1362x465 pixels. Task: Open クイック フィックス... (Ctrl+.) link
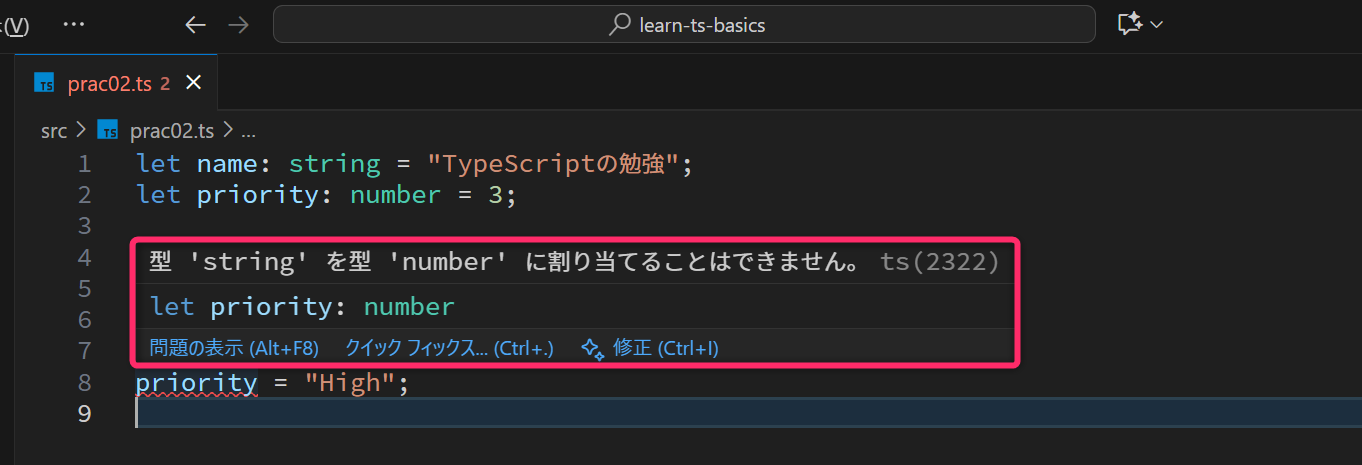449,348
